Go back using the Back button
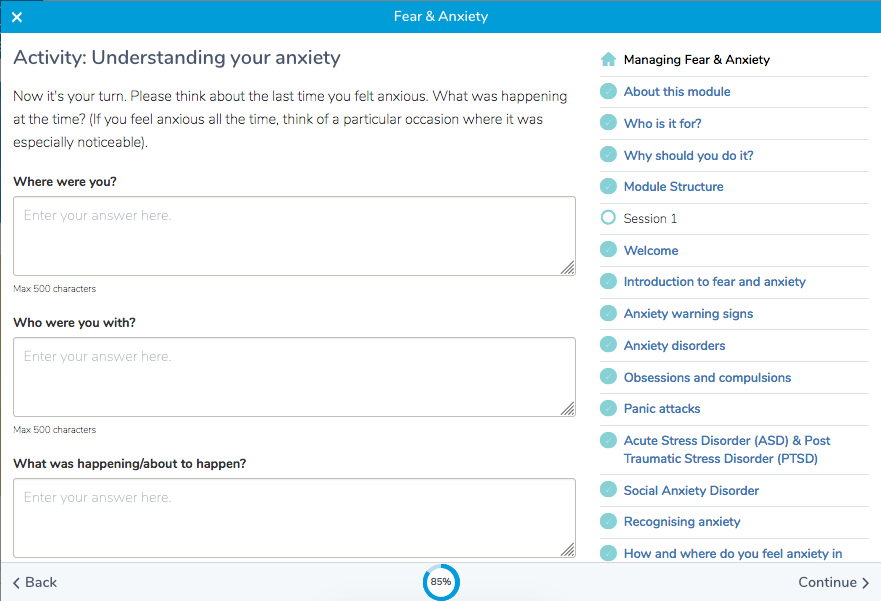Screen dimensions: 881x601 click(x=35, y=582)
